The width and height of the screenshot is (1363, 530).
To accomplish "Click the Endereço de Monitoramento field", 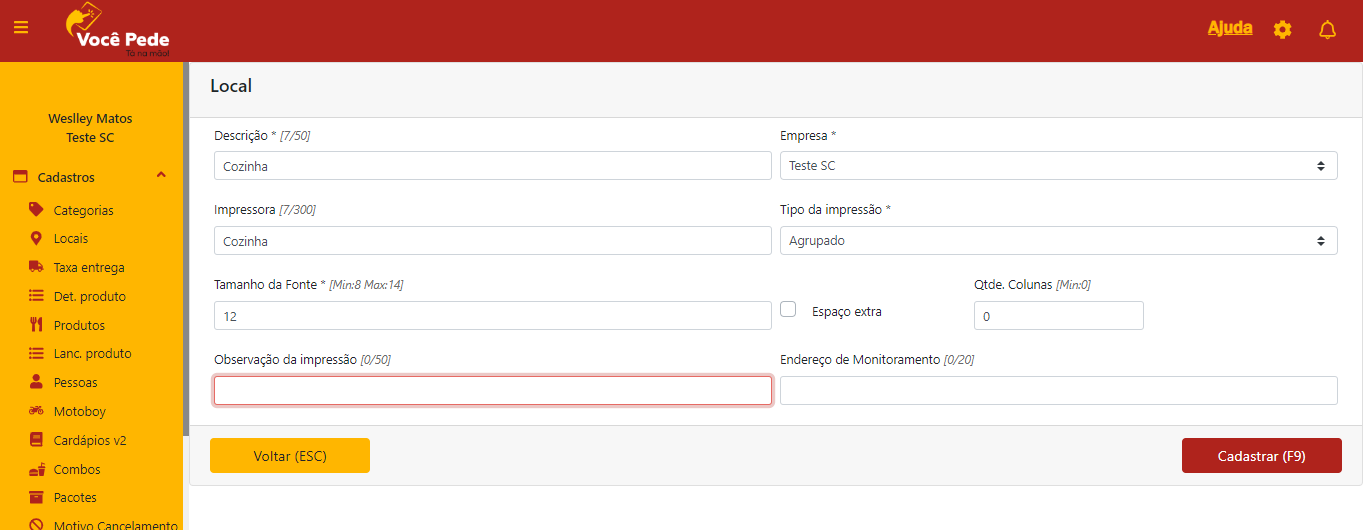I will (x=1058, y=391).
